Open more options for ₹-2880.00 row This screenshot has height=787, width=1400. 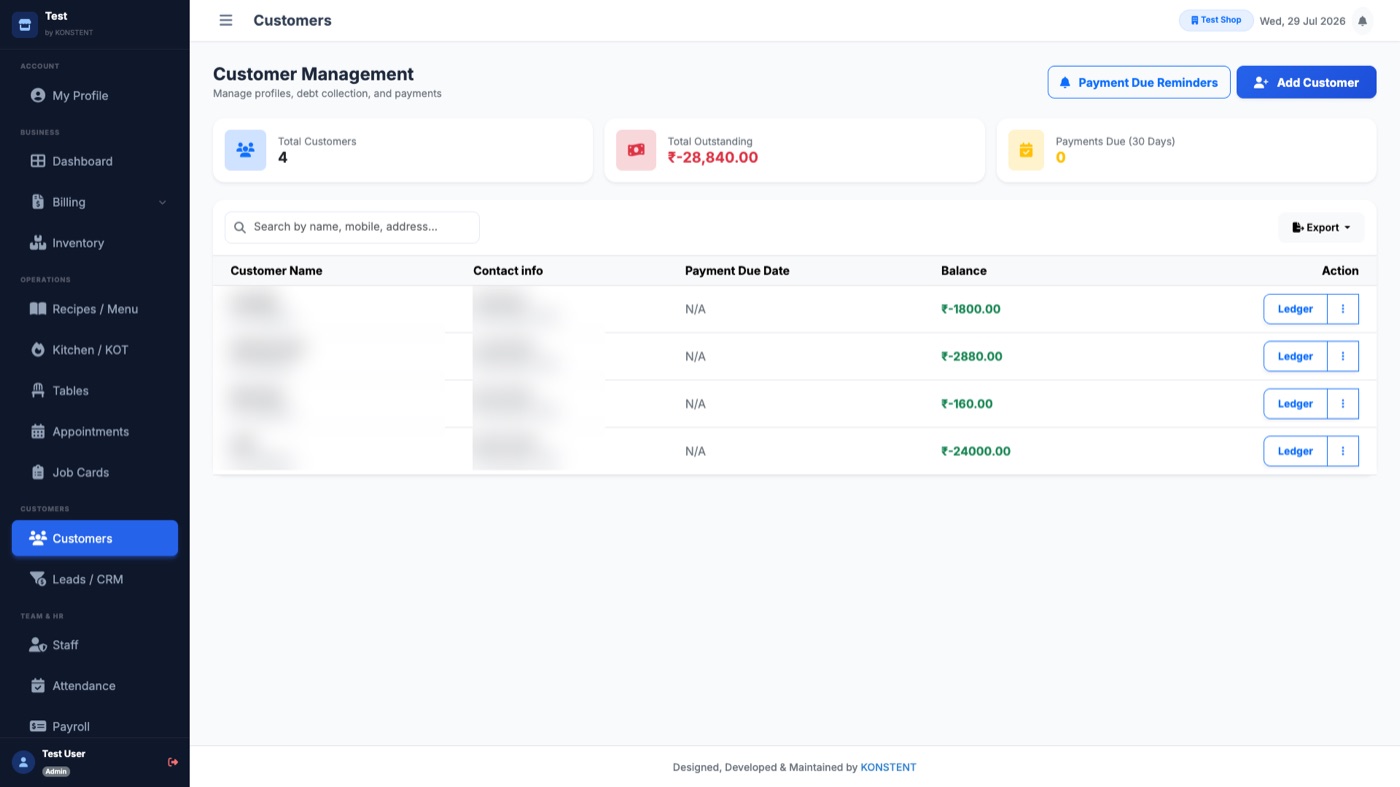pos(1342,356)
